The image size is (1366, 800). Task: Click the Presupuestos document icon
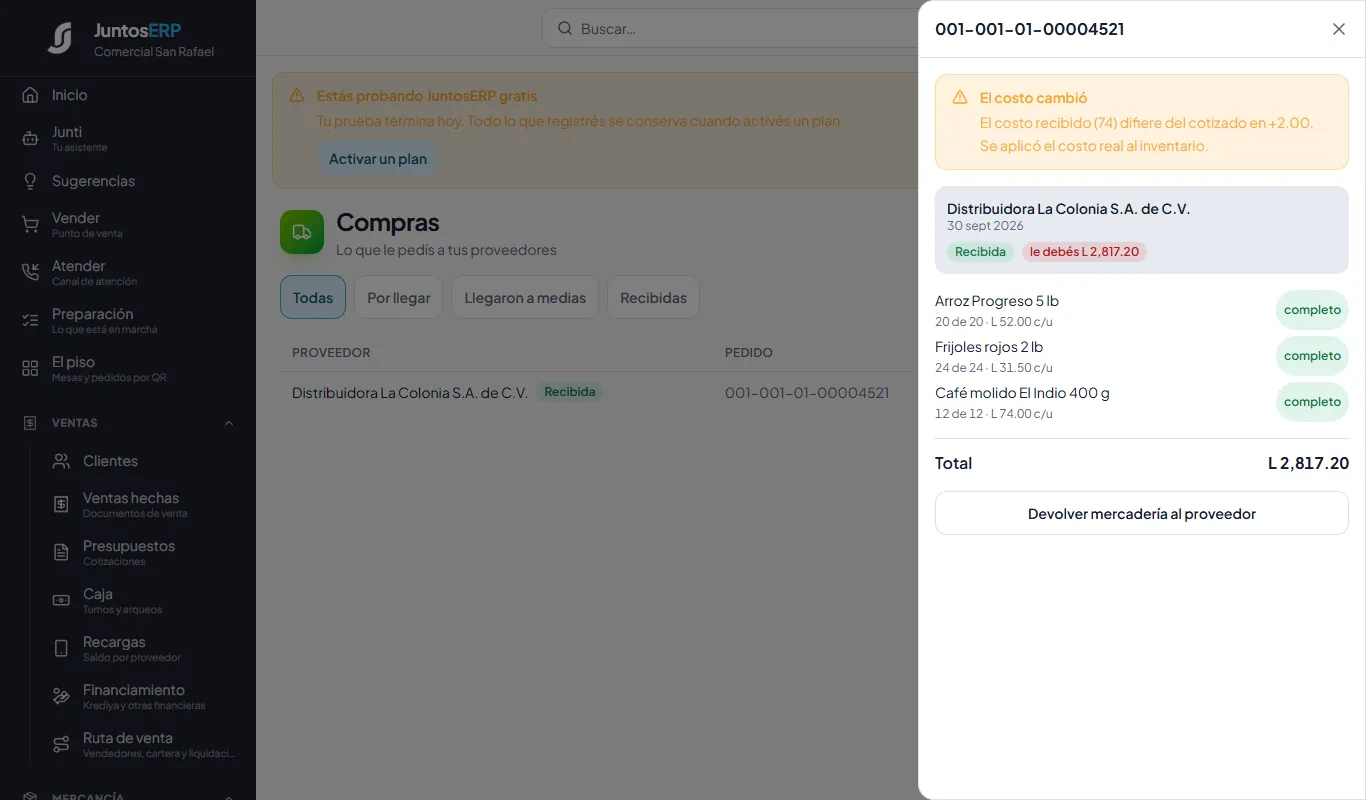[x=61, y=553]
